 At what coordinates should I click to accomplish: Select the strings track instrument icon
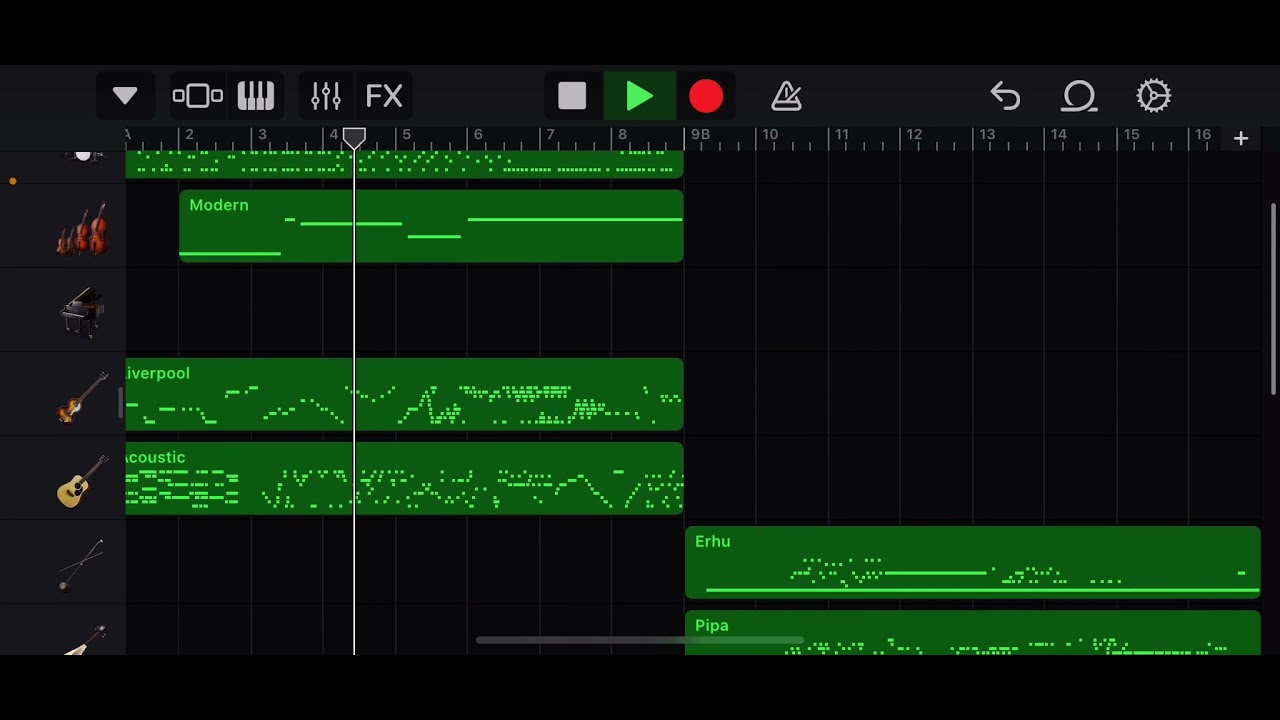point(83,228)
